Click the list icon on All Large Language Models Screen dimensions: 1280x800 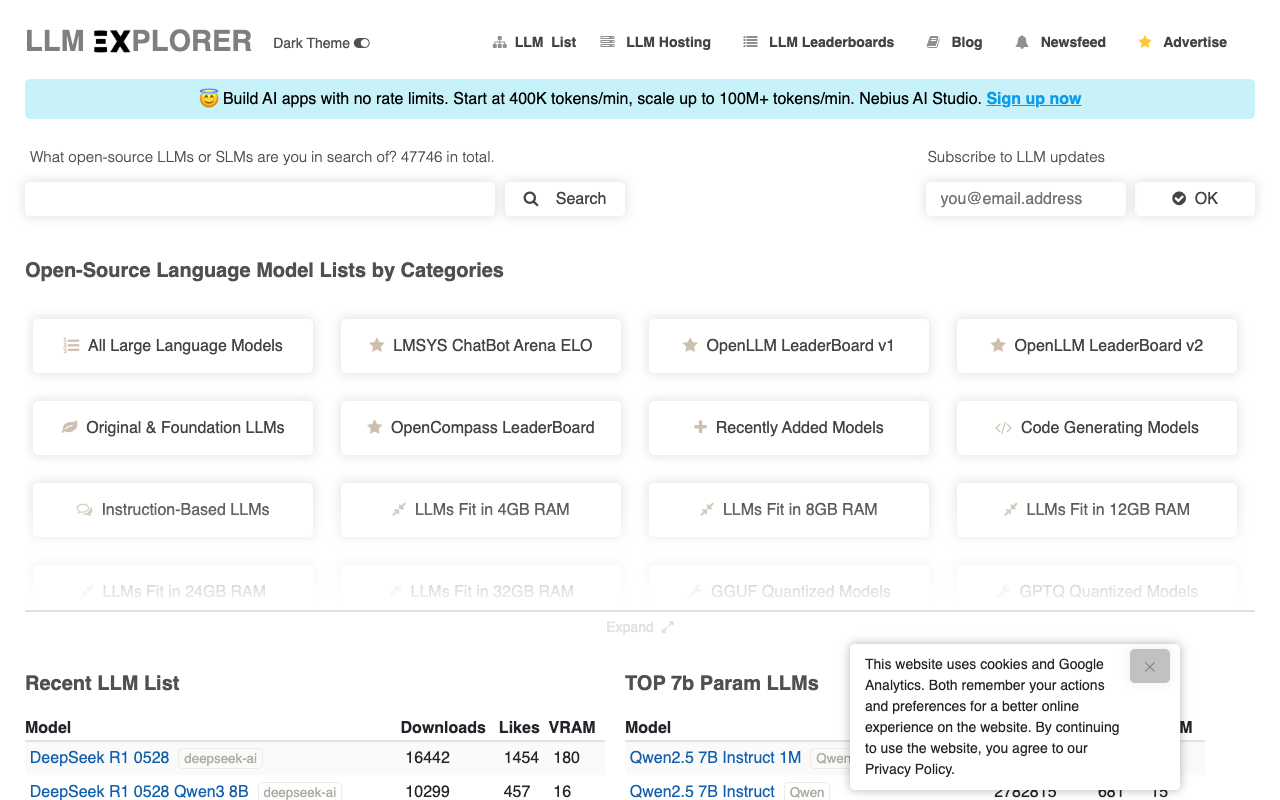point(71,346)
